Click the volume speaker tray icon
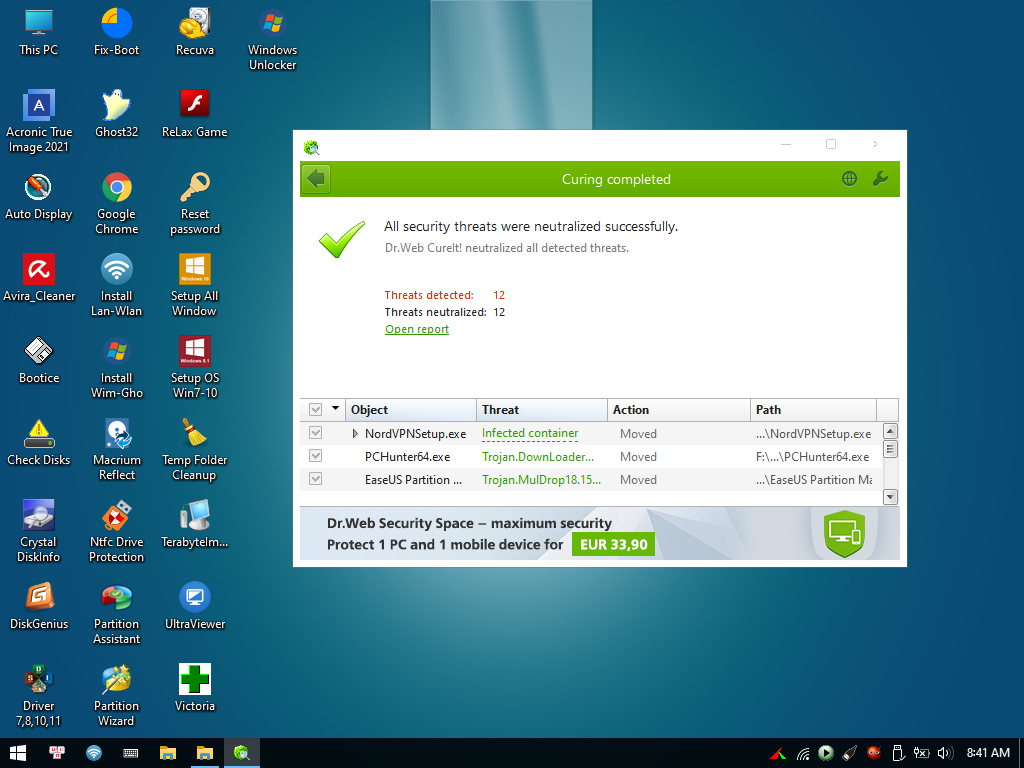The width and height of the screenshot is (1024, 768). [x=945, y=753]
